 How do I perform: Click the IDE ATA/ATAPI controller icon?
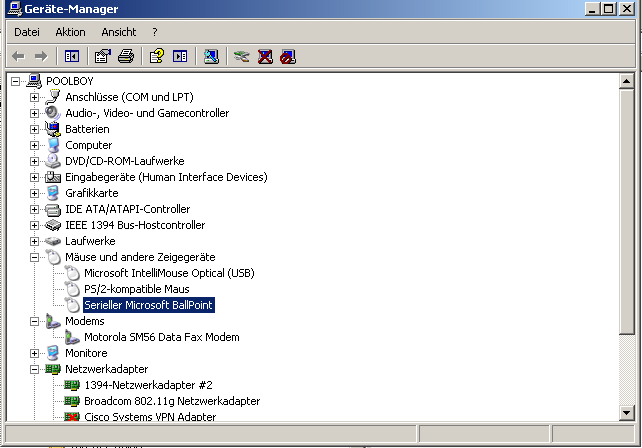point(52,209)
